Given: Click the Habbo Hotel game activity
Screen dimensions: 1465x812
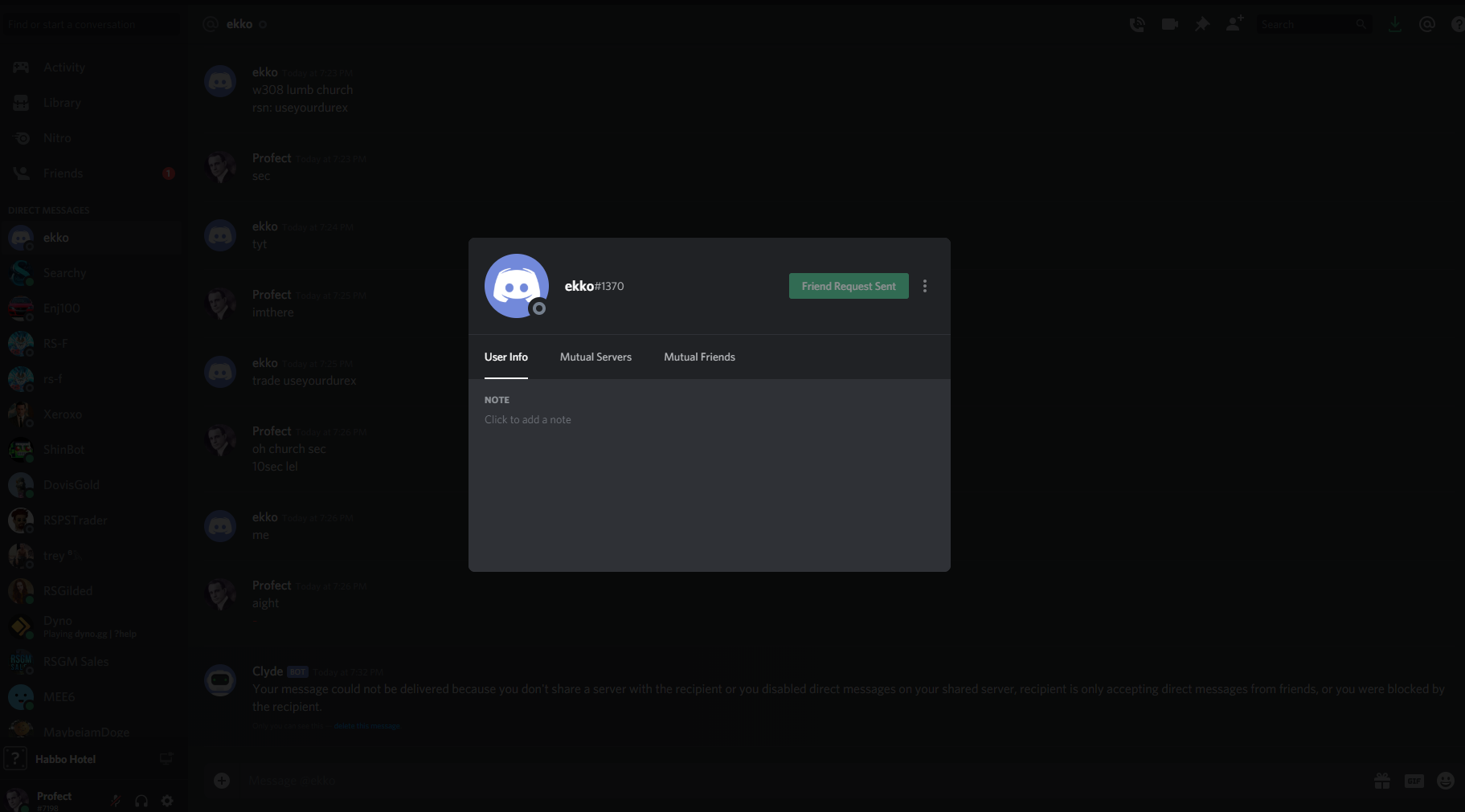Looking at the screenshot, I should (65, 759).
